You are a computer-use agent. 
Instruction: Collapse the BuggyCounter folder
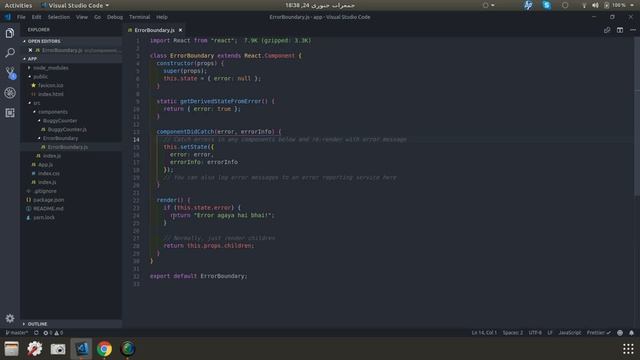(x=60, y=121)
